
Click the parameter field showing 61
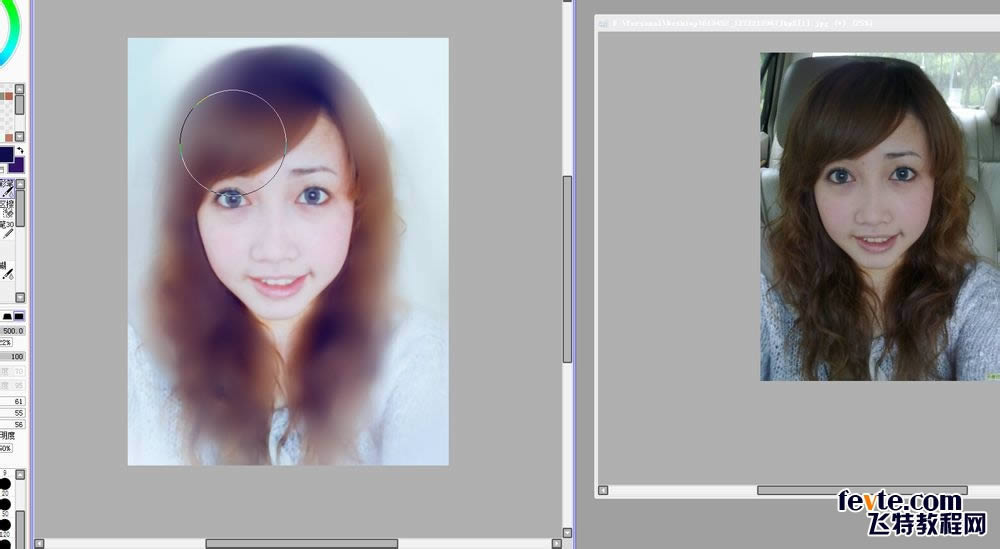(16, 401)
